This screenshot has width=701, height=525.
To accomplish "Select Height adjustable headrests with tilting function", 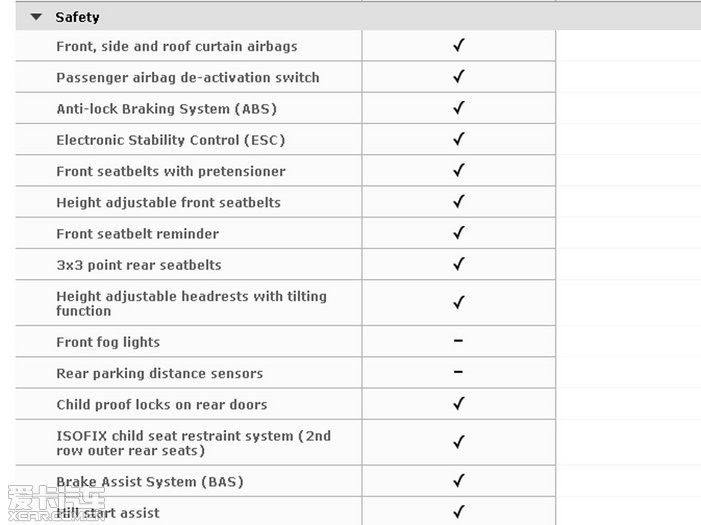I will pos(191,303).
